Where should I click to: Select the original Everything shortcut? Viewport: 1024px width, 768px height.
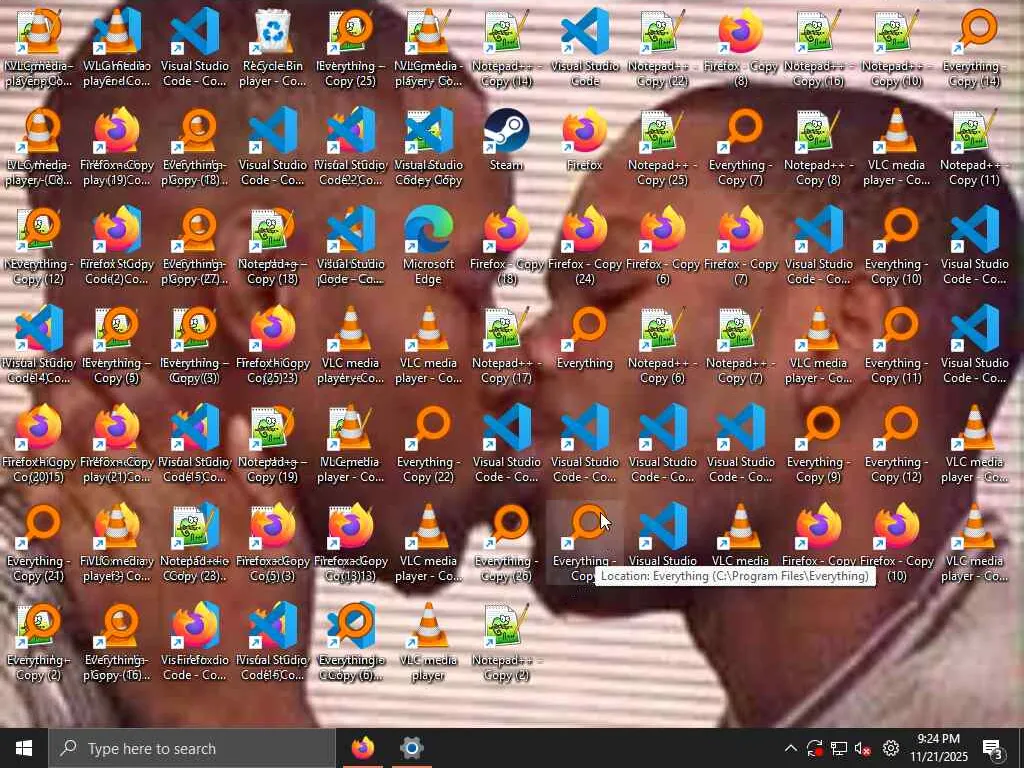point(584,338)
